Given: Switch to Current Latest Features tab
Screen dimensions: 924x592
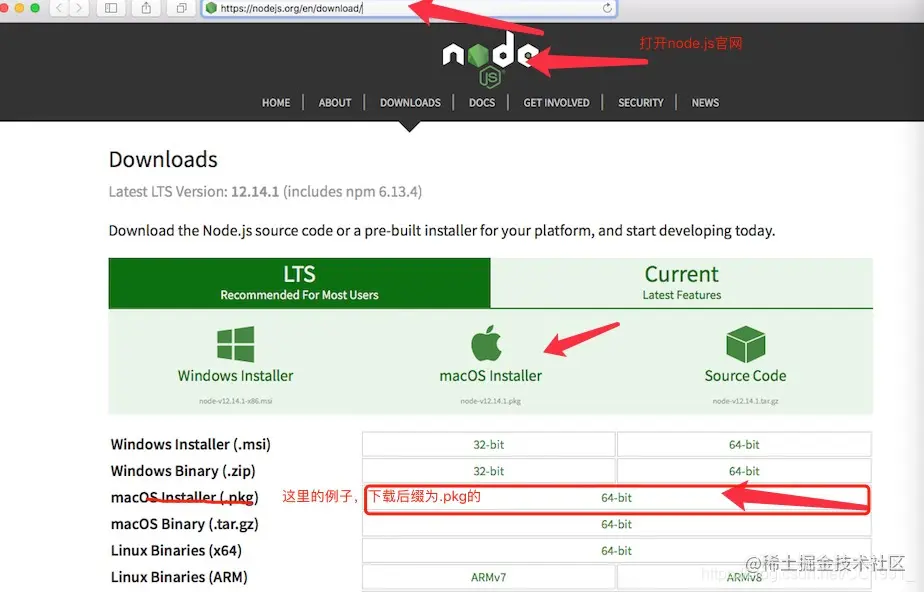Looking at the screenshot, I should click(x=682, y=283).
